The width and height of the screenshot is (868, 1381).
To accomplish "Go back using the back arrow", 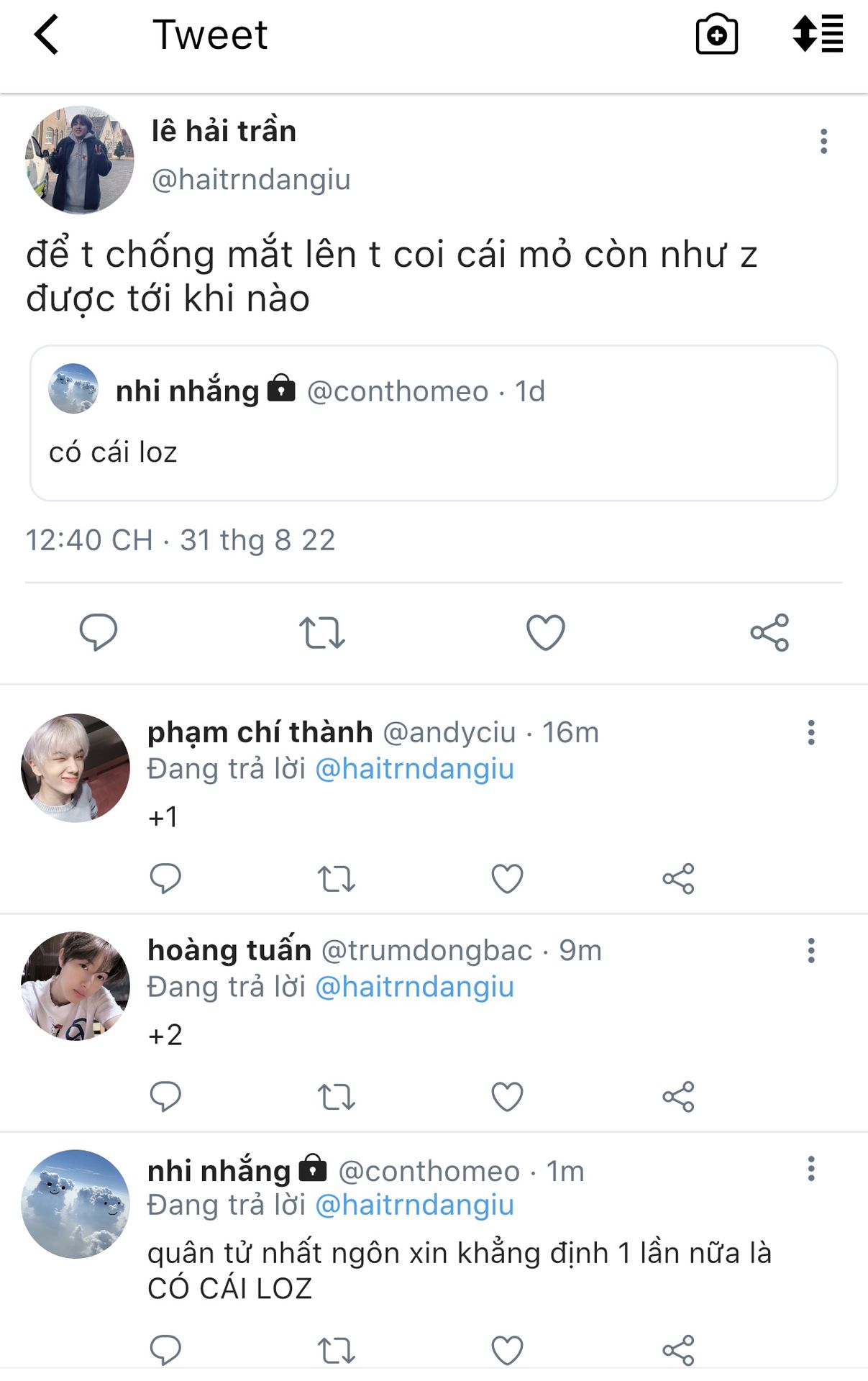I will coord(47,35).
